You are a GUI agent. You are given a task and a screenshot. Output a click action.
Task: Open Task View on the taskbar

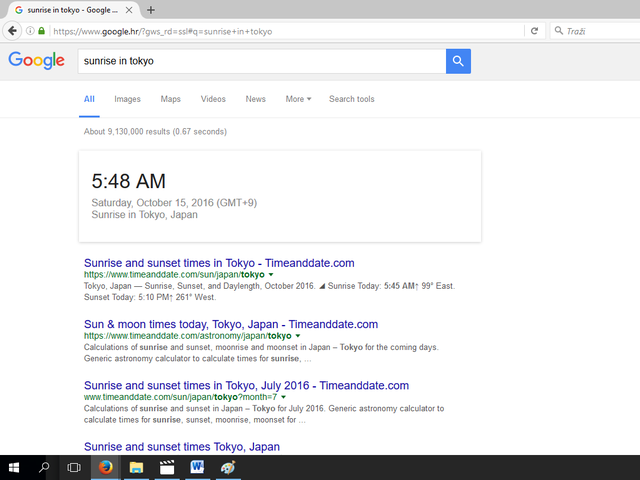click(74, 468)
